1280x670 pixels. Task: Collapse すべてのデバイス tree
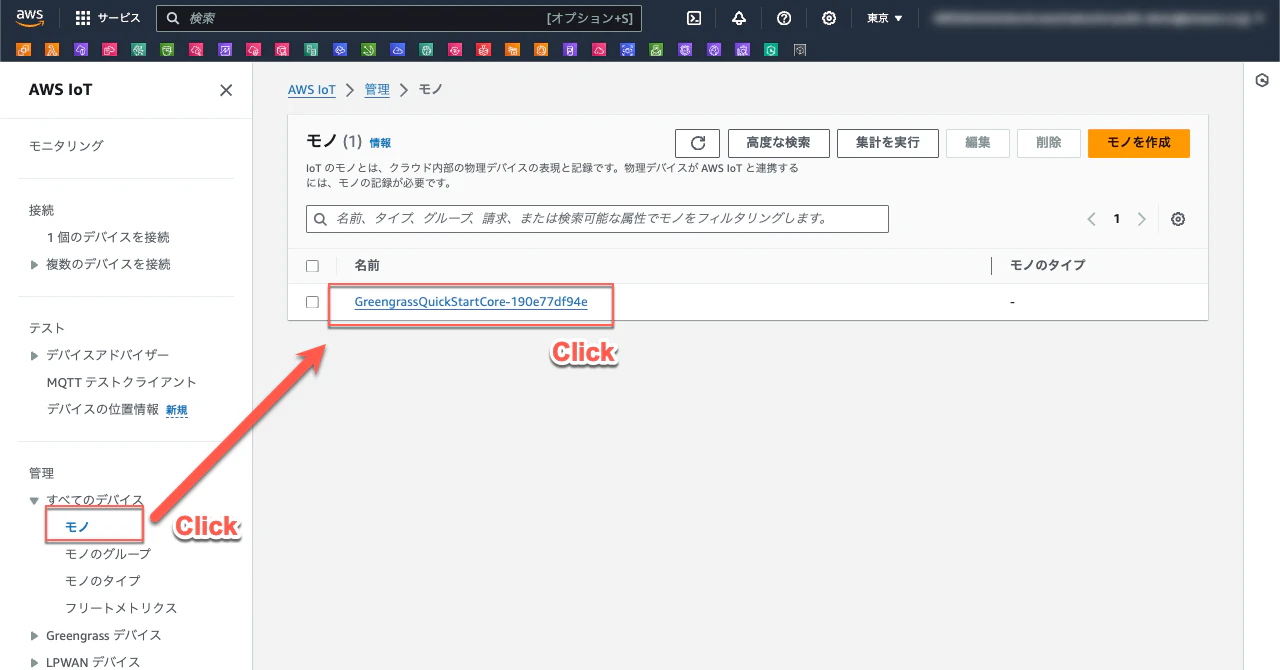(x=35, y=500)
